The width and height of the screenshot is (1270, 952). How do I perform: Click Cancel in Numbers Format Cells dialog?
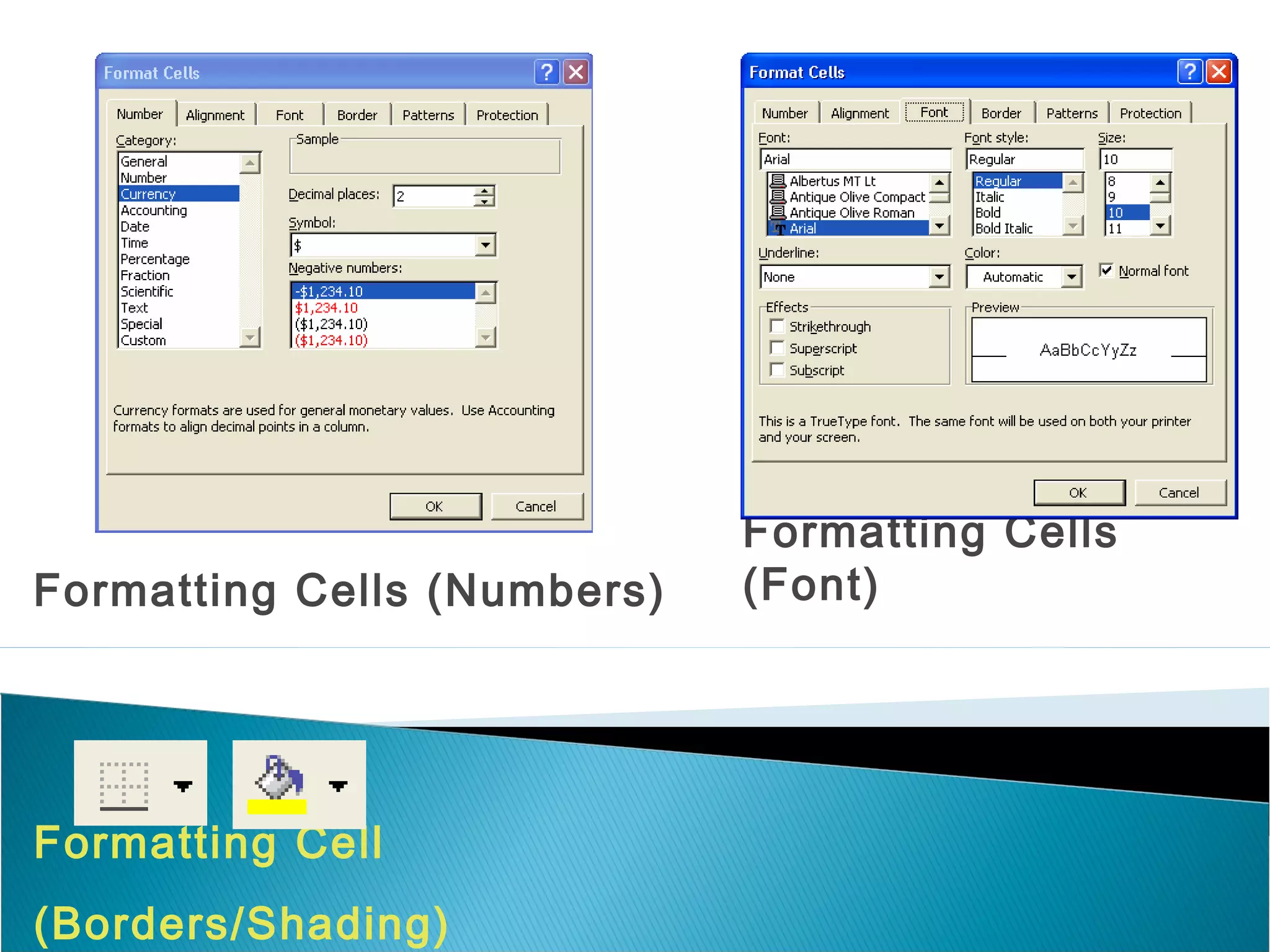point(536,506)
